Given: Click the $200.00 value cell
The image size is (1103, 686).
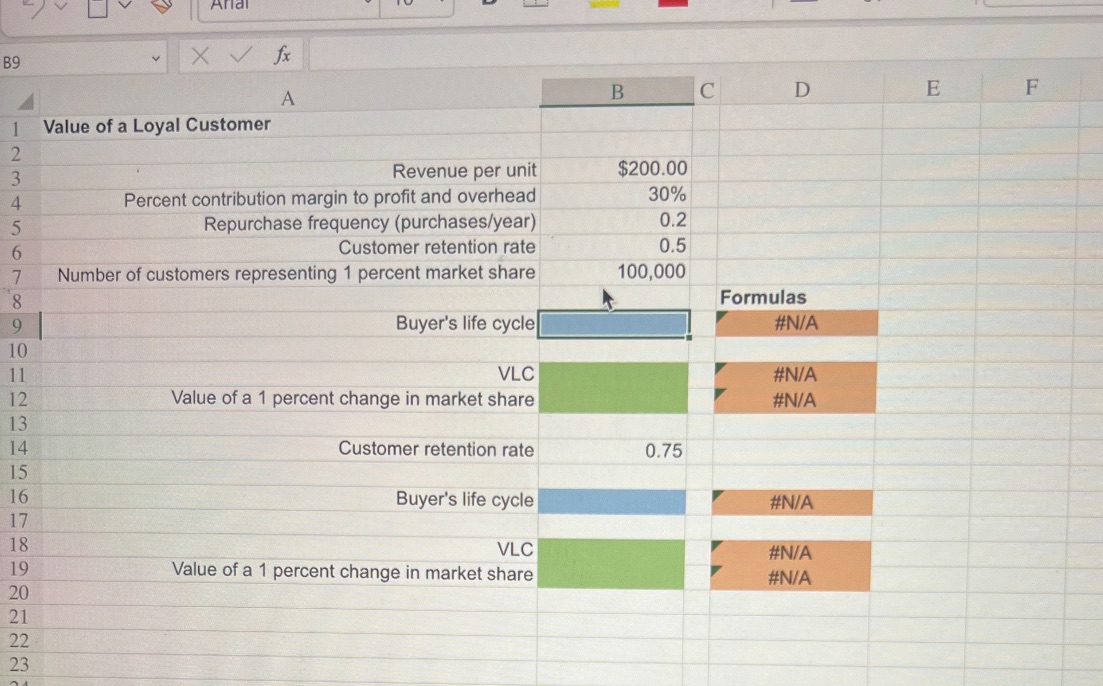Looking at the screenshot, I should [617, 169].
